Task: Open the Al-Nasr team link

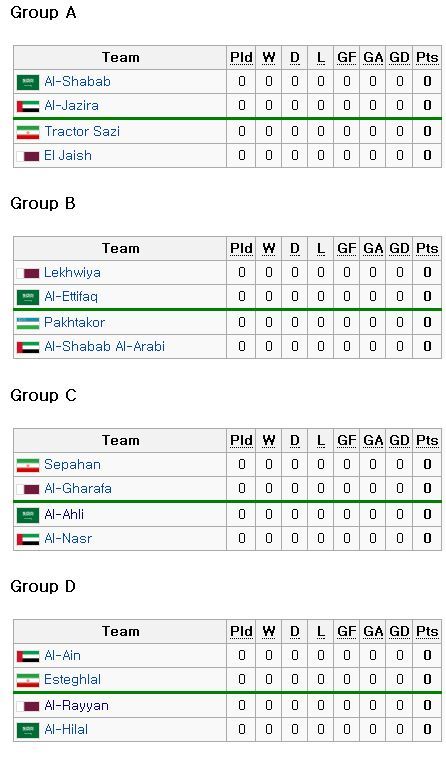Action: click(68, 538)
